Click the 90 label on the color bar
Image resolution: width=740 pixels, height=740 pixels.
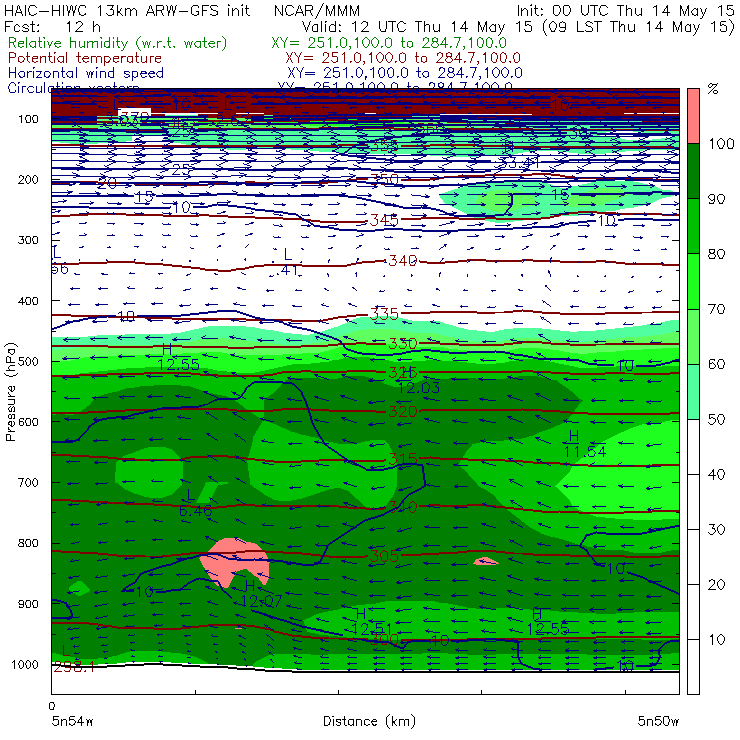click(716, 199)
